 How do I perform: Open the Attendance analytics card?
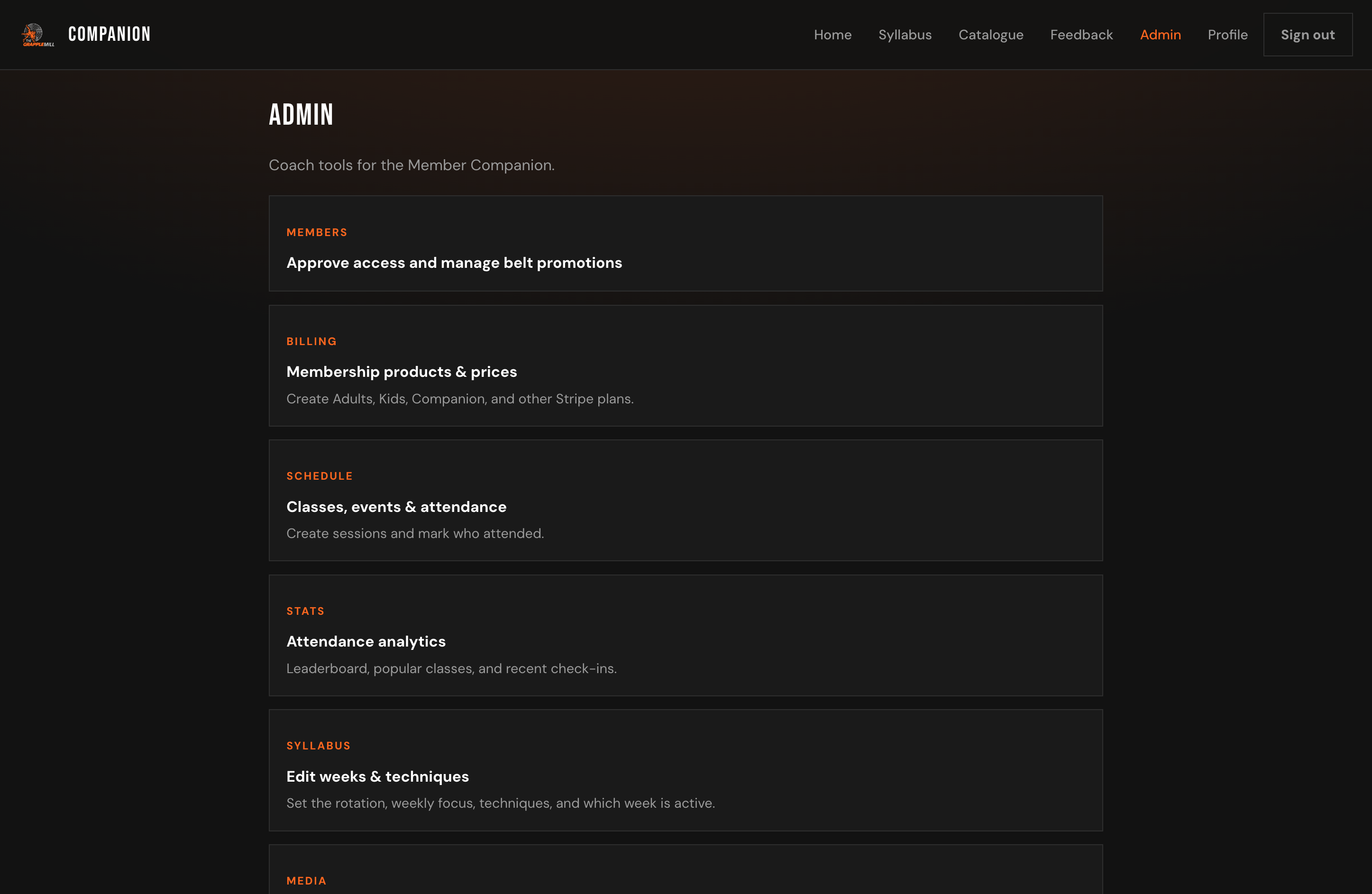(x=686, y=635)
